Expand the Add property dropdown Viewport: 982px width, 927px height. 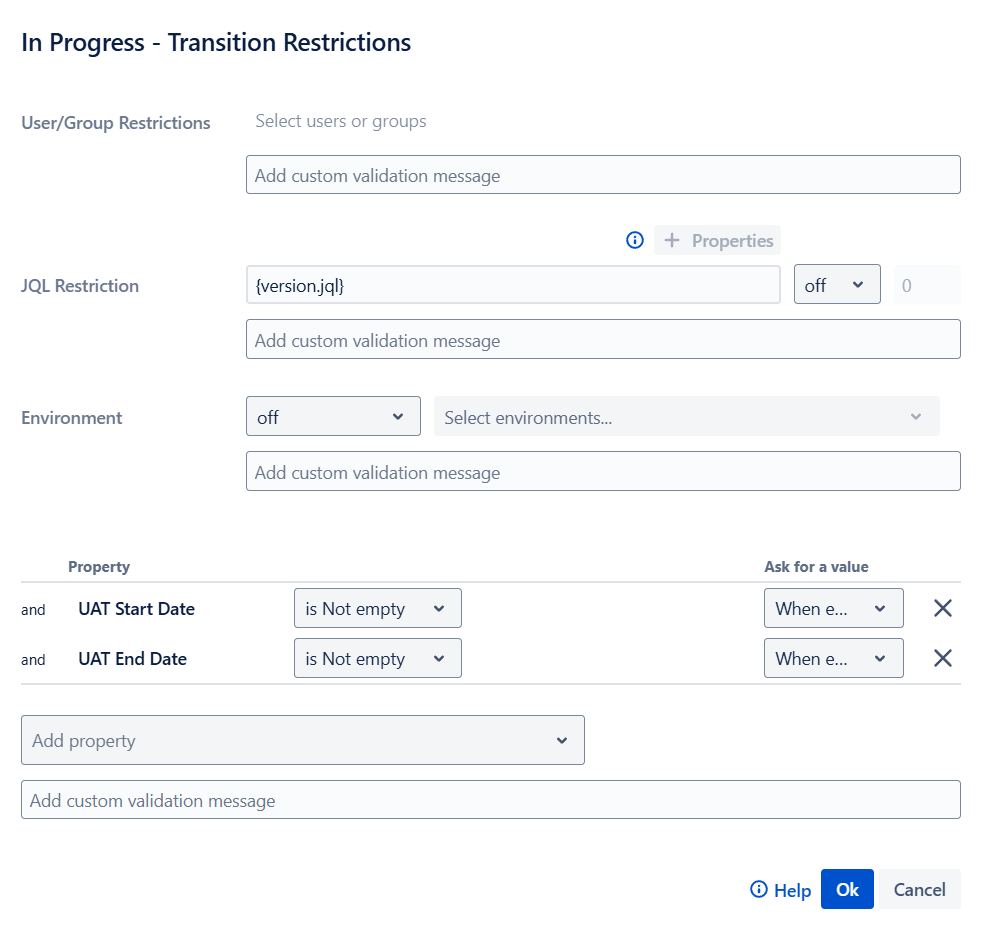coord(302,741)
